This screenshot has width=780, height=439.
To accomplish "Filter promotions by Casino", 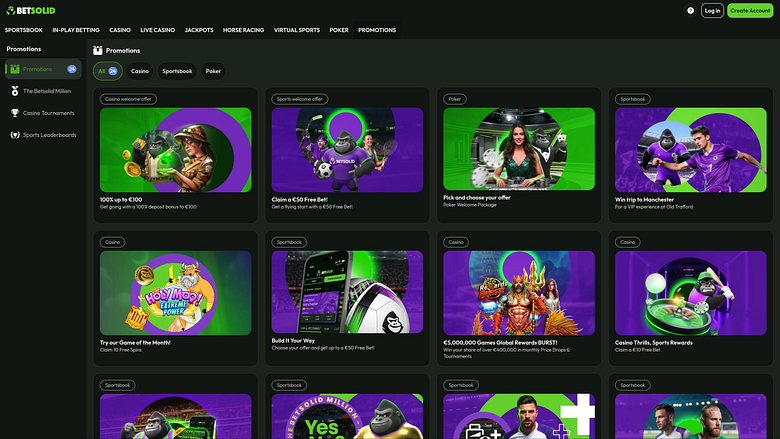I will 140,71.
